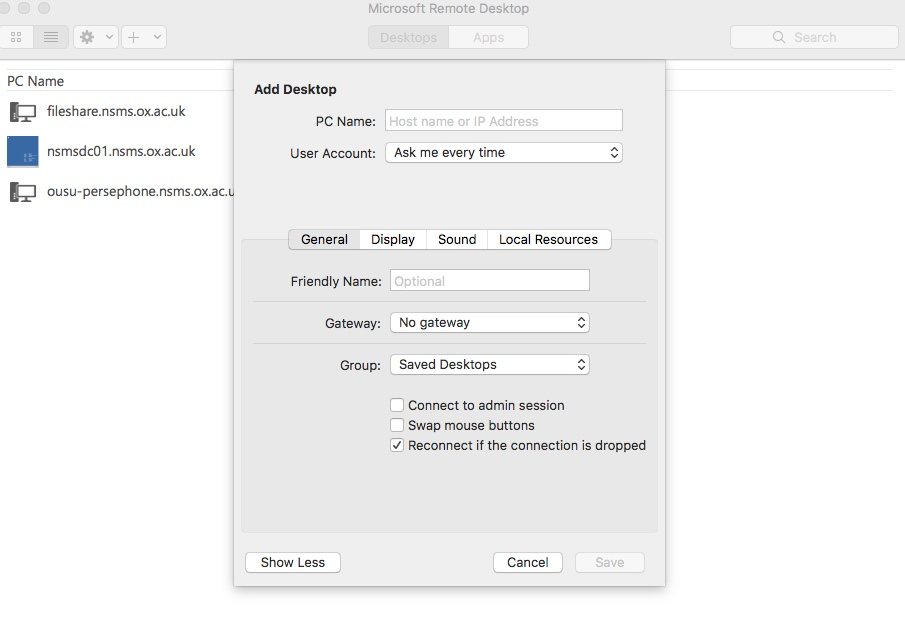Open the Local Resources tab
Screen dimensions: 905x635
pyautogui.click(x=548, y=240)
